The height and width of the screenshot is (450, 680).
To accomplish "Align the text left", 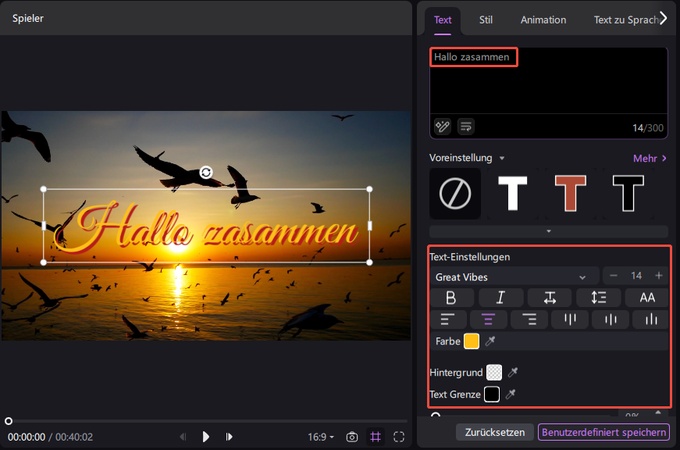I will [x=448, y=320].
